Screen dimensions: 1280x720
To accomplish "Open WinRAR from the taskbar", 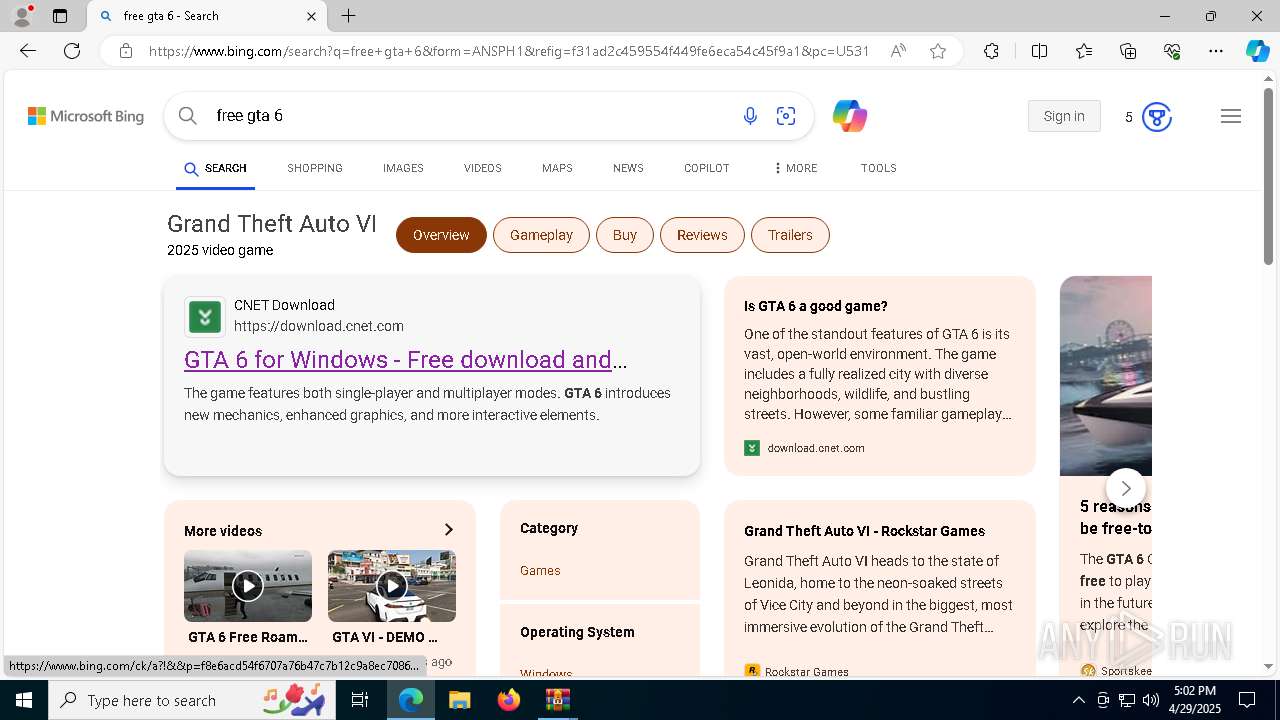I will coord(557,700).
